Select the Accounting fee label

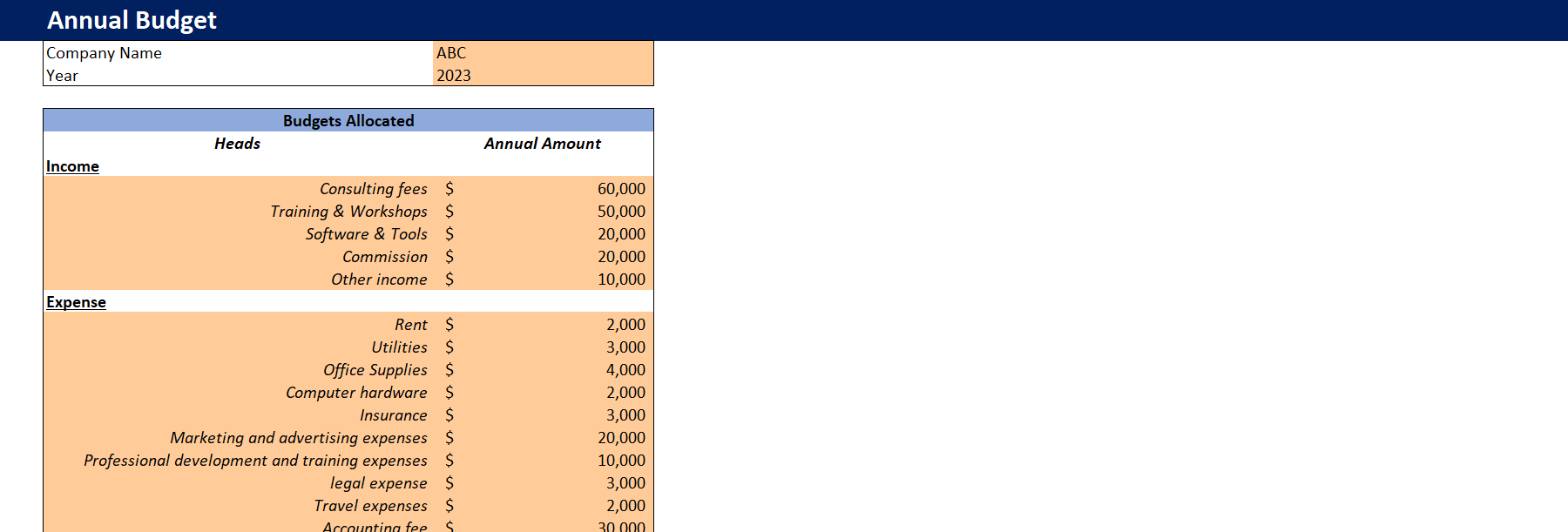tap(375, 526)
